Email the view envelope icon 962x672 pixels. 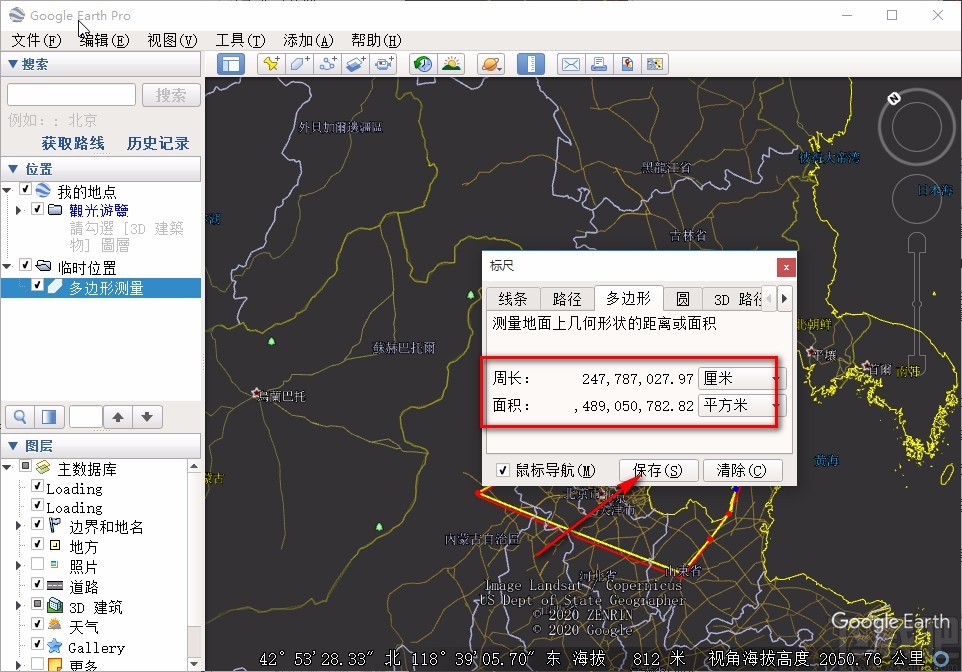[x=571, y=64]
